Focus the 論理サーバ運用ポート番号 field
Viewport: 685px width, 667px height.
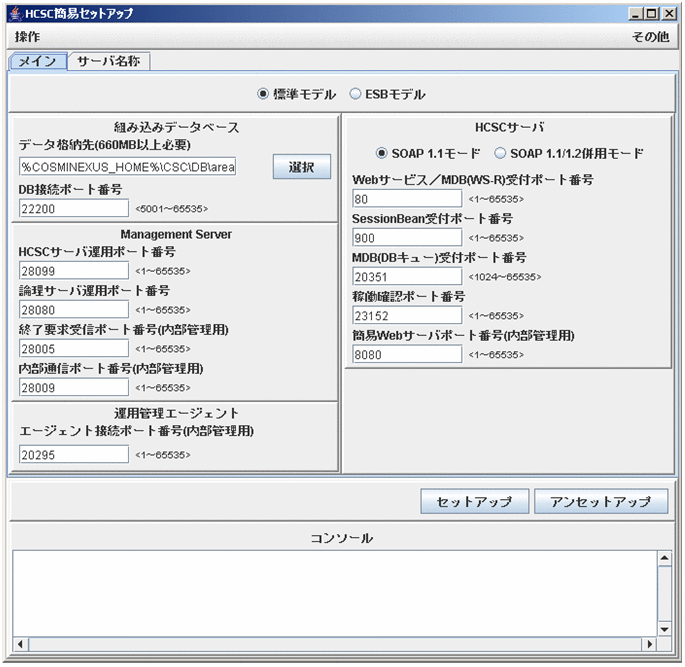[74, 310]
